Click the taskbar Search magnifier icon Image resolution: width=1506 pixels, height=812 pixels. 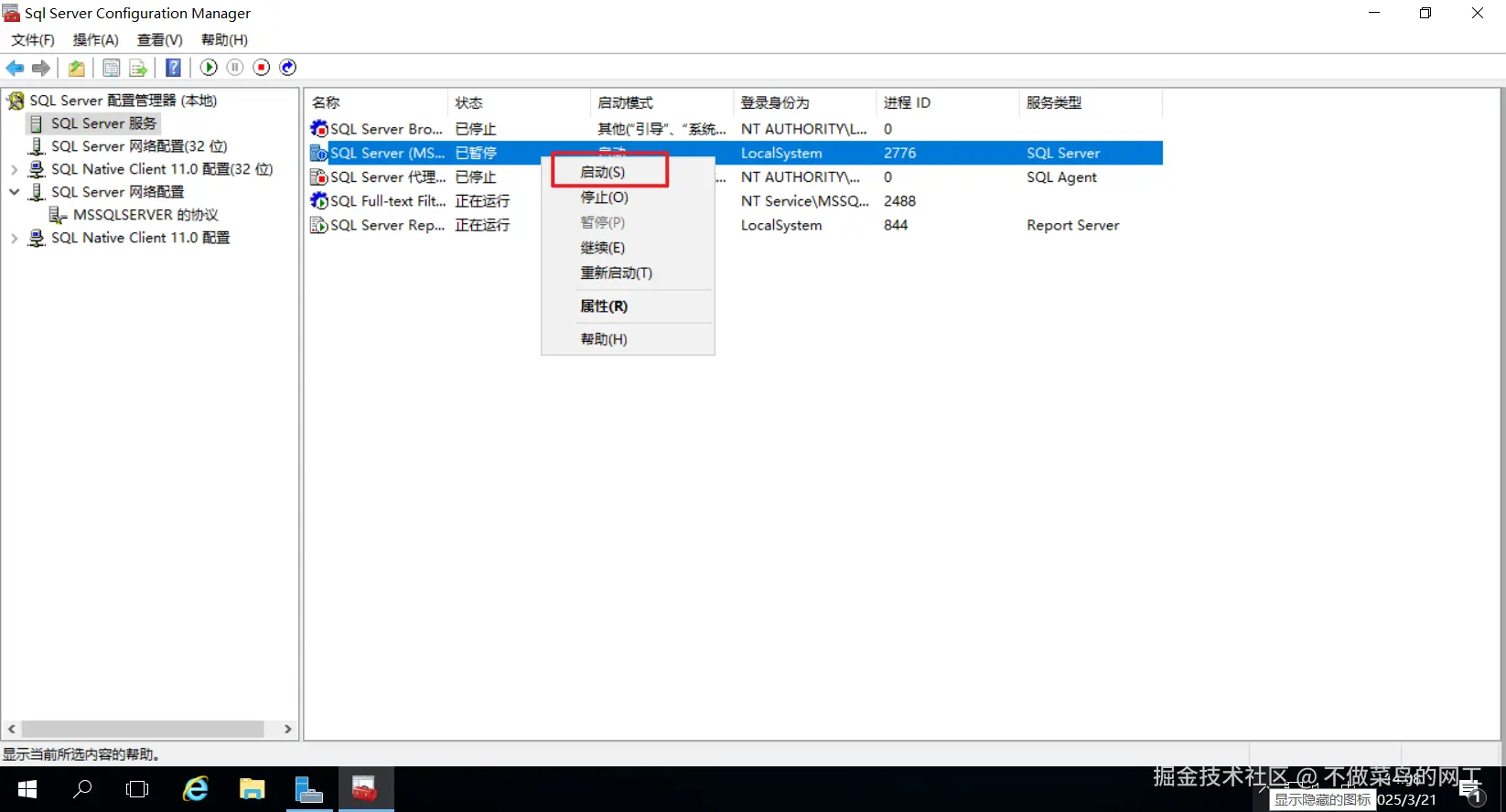[82, 789]
